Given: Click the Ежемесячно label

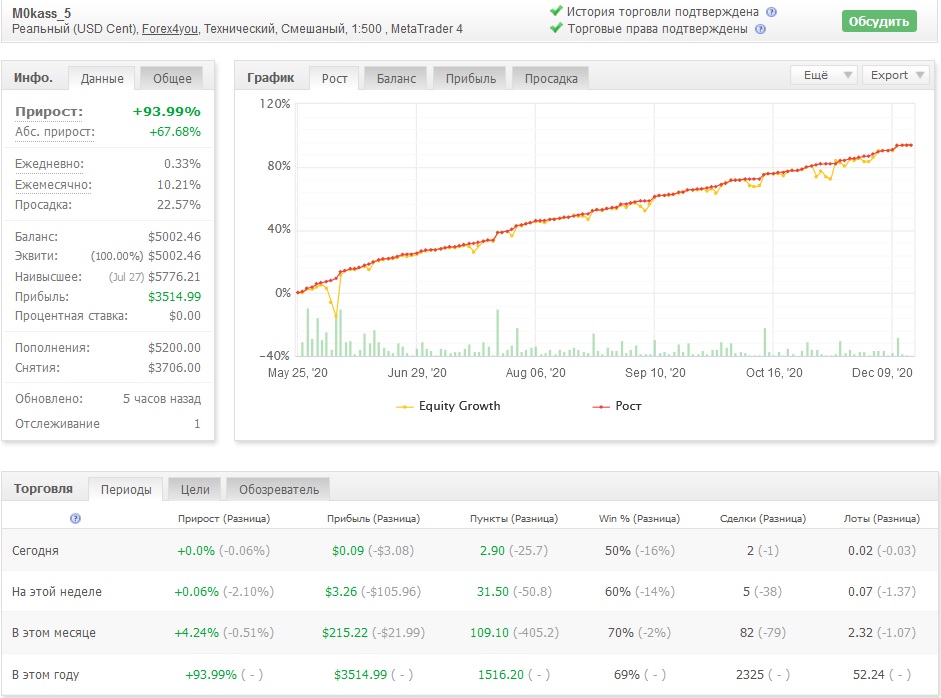Looking at the screenshot, I should (x=53, y=185).
